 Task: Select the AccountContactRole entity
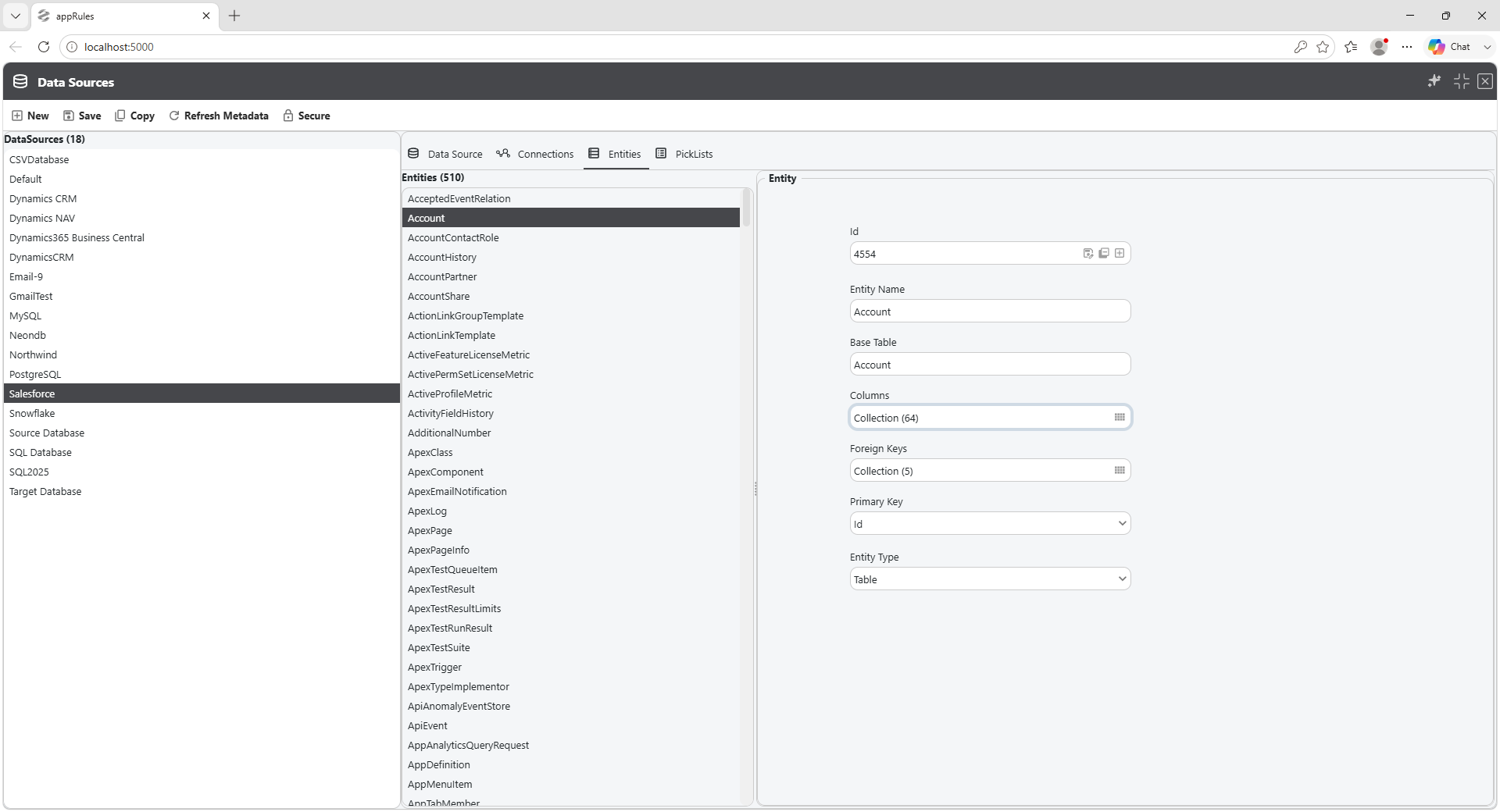pos(571,237)
